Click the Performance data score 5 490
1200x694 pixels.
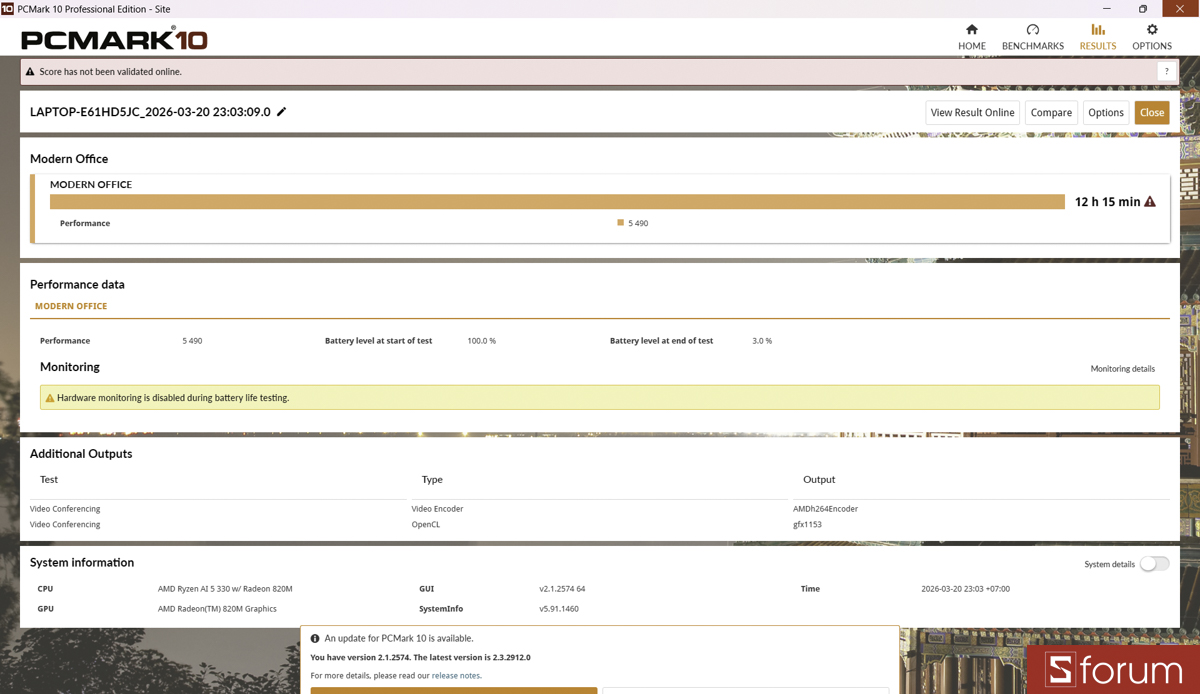click(192, 341)
